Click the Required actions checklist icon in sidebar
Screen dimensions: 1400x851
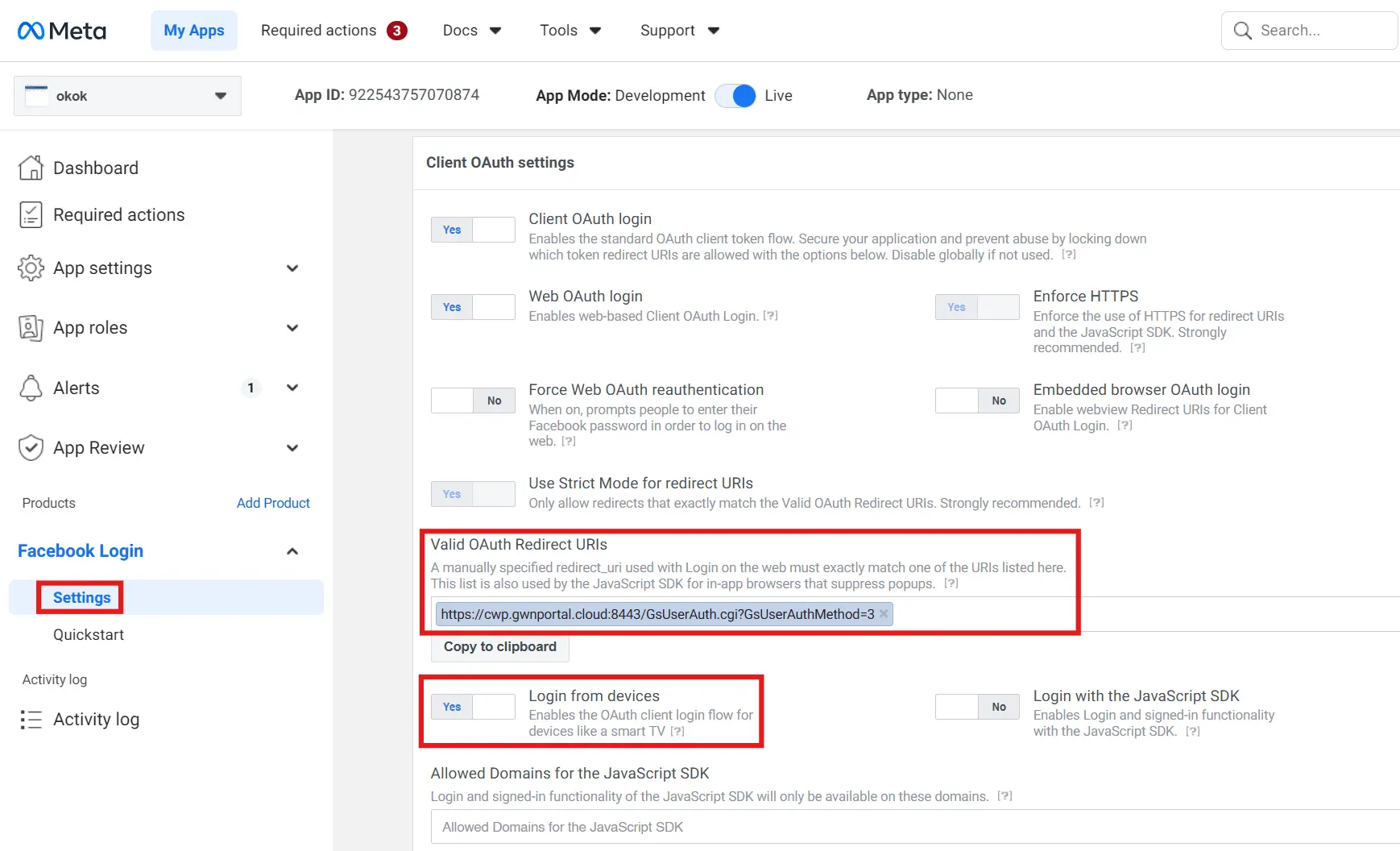click(31, 215)
